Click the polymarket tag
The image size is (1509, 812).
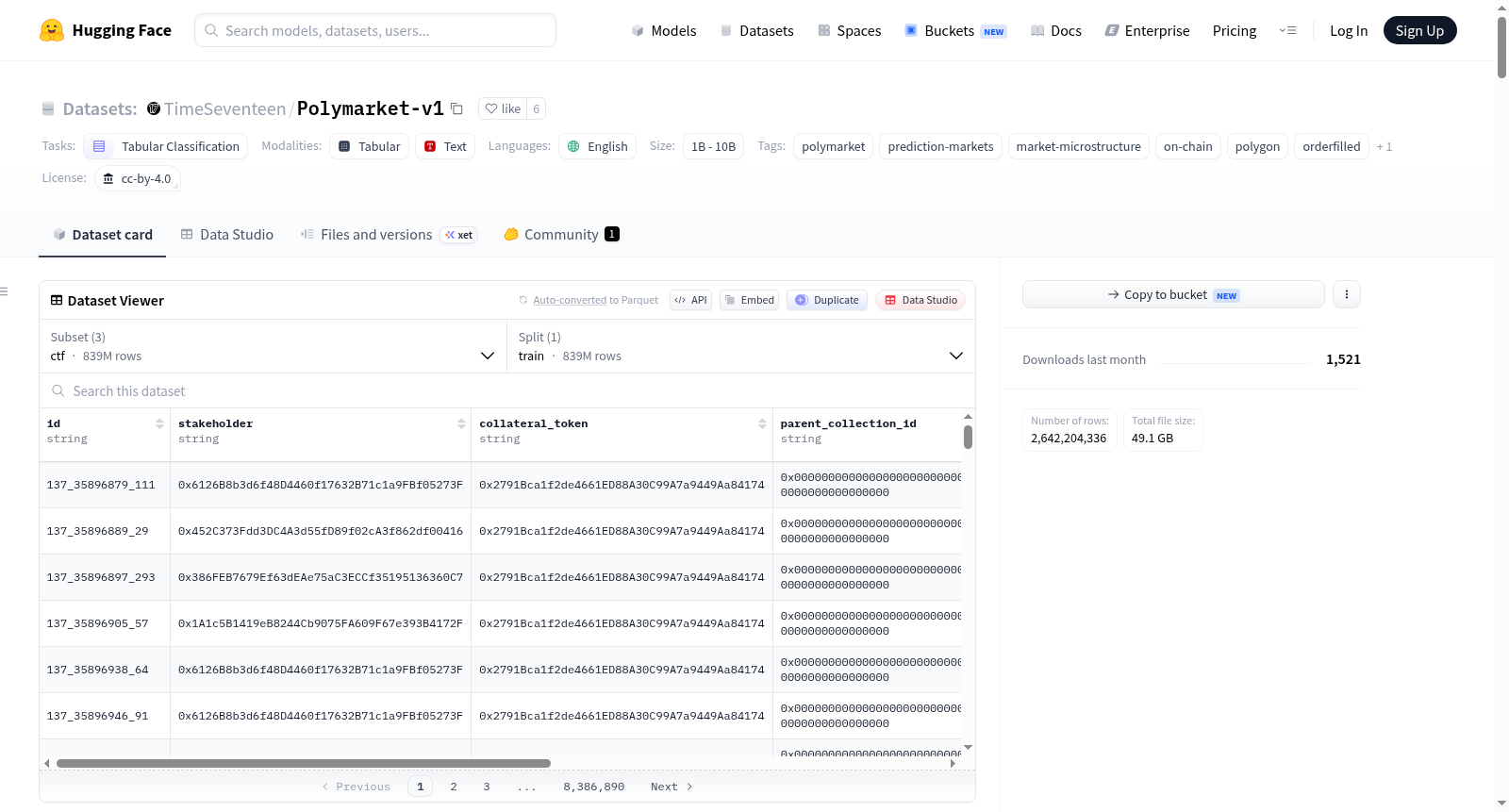[833, 146]
